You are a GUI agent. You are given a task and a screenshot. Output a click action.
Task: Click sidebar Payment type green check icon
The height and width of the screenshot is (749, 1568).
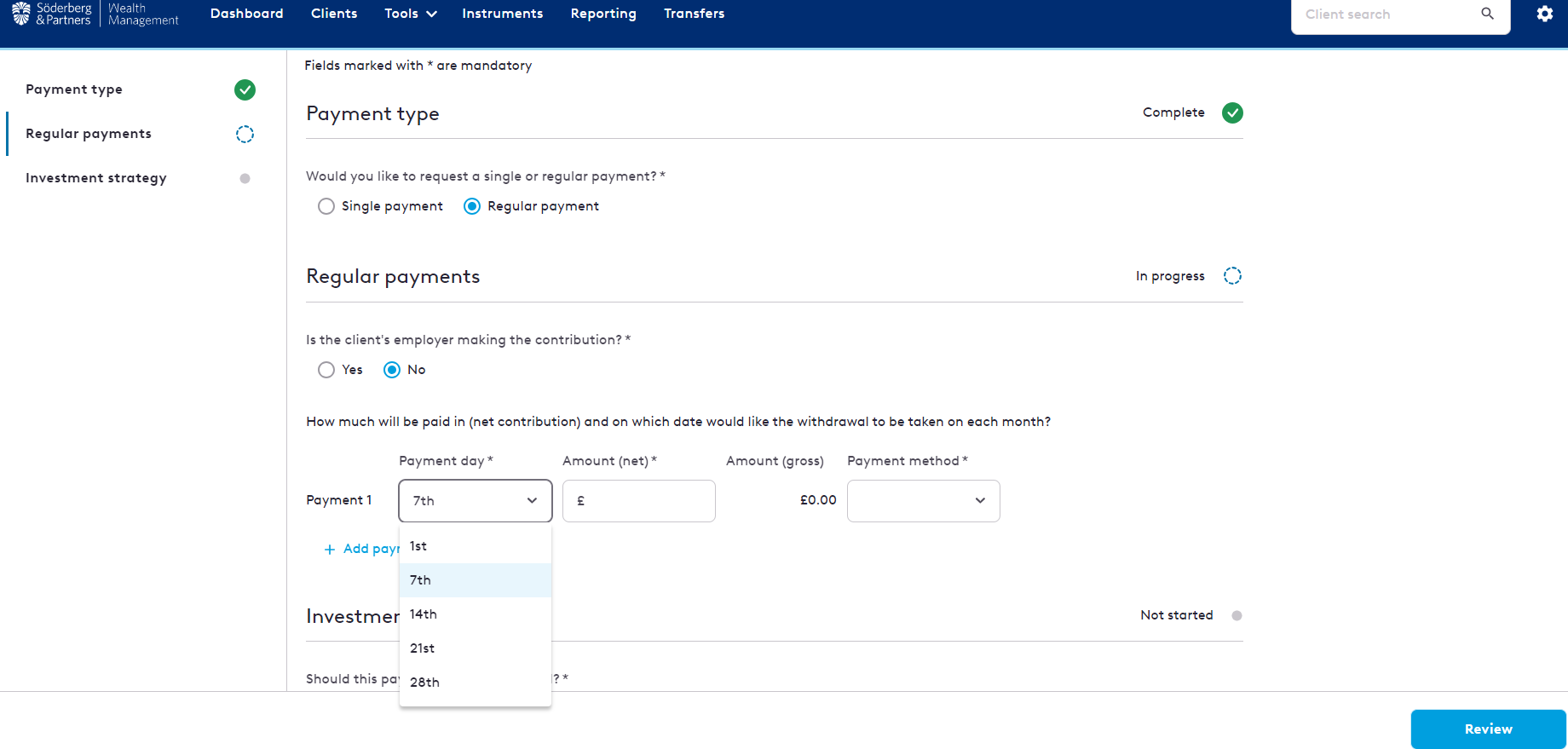(x=245, y=89)
